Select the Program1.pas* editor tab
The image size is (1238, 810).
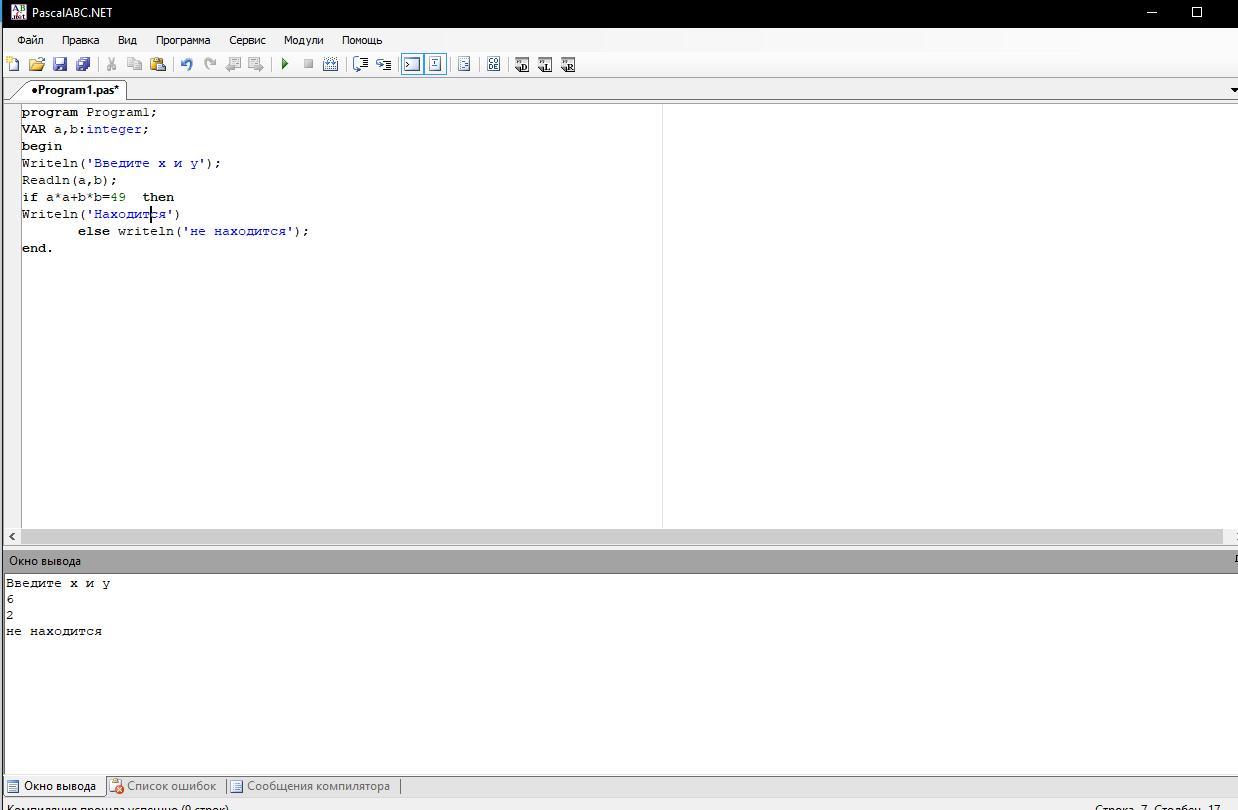[74, 90]
